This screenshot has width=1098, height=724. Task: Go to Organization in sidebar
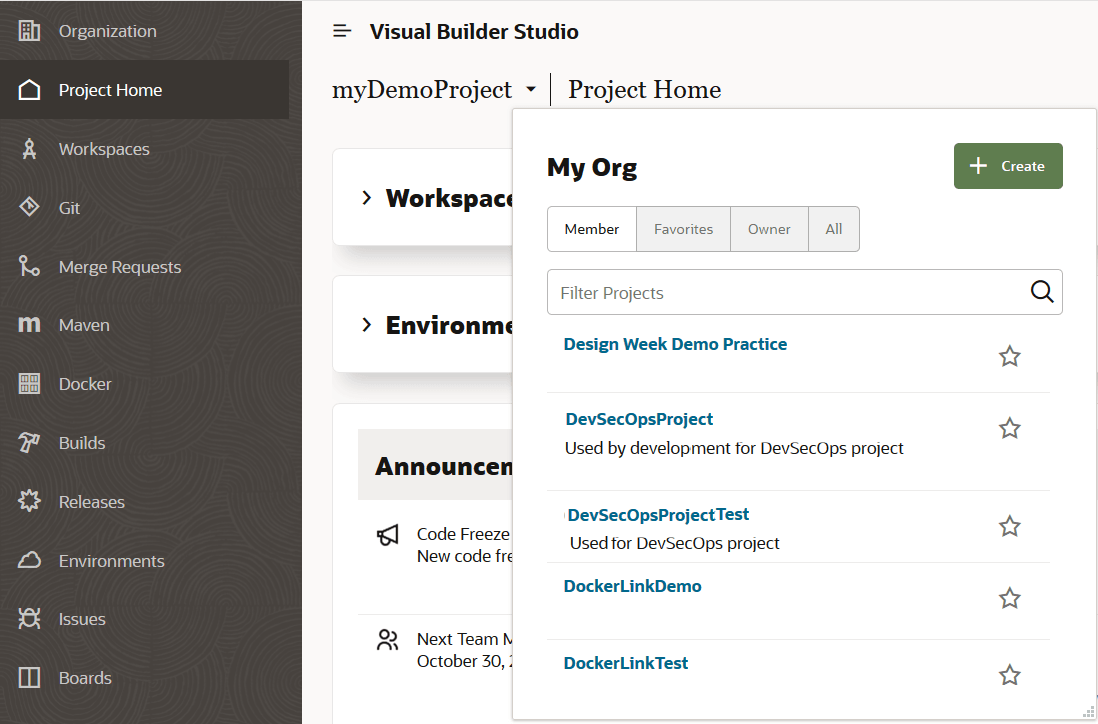tap(108, 31)
